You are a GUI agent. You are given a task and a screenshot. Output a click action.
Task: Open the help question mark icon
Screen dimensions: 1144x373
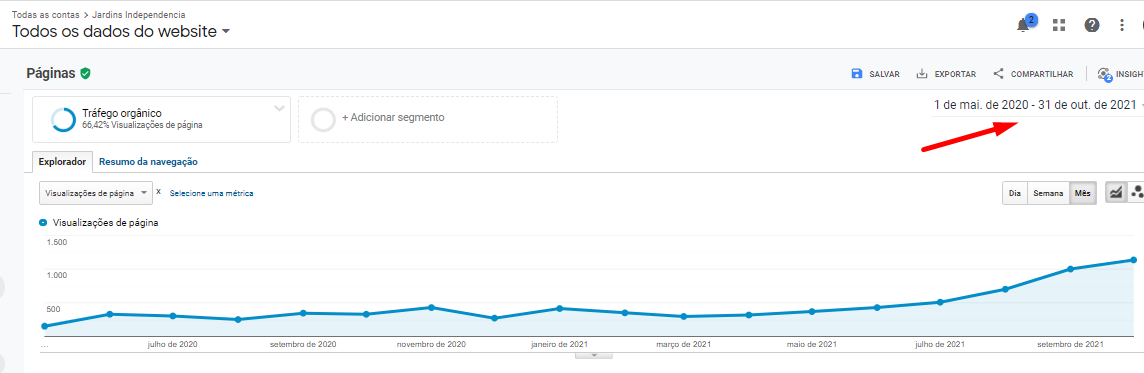1091,26
